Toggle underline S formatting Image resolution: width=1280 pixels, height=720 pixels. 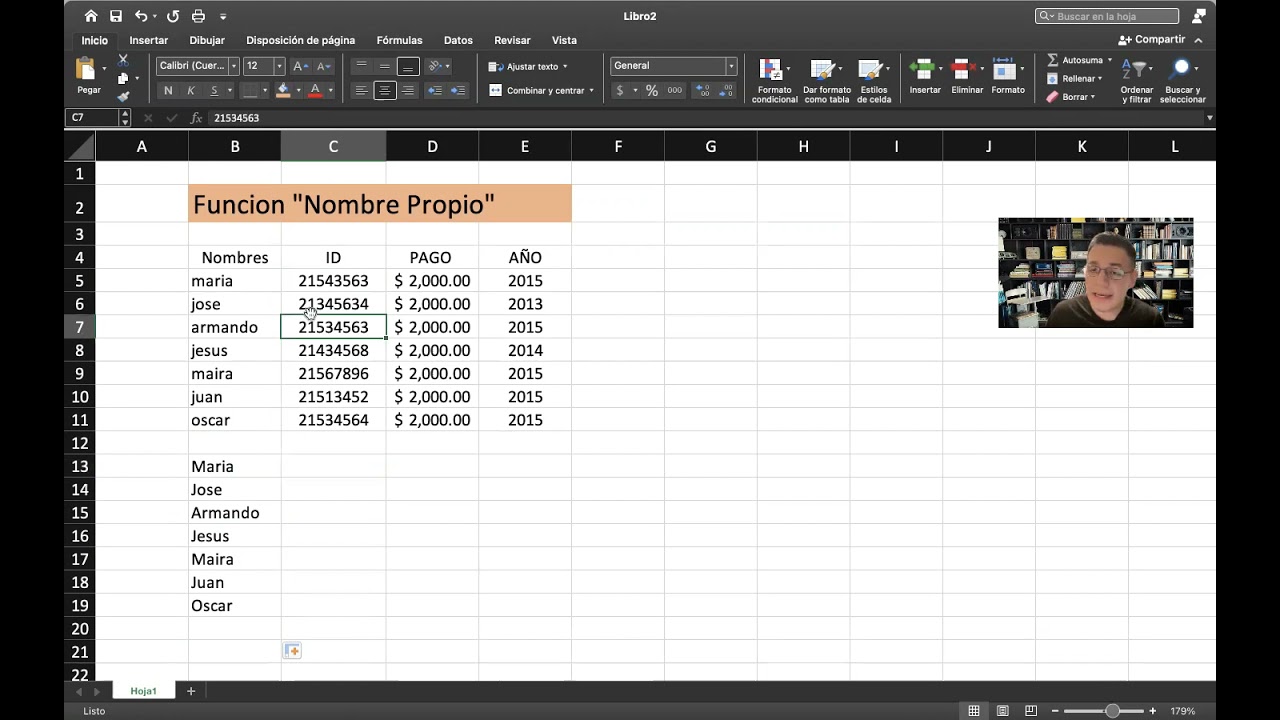(214, 90)
